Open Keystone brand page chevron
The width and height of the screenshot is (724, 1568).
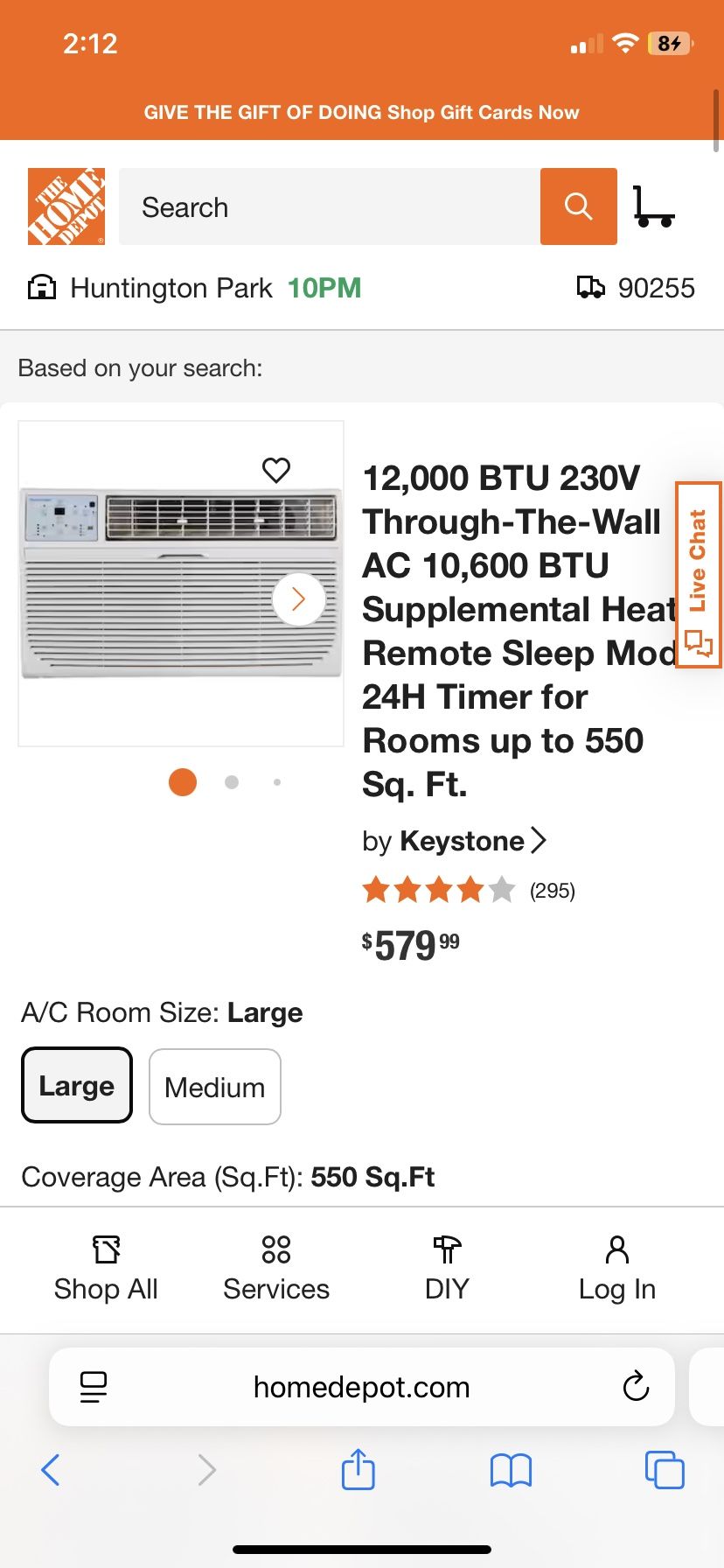(x=539, y=841)
